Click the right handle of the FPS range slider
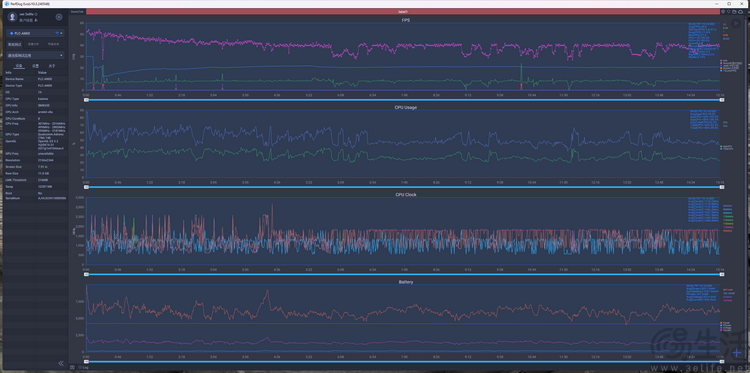The image size is (750, 373). tap(722, 99)
